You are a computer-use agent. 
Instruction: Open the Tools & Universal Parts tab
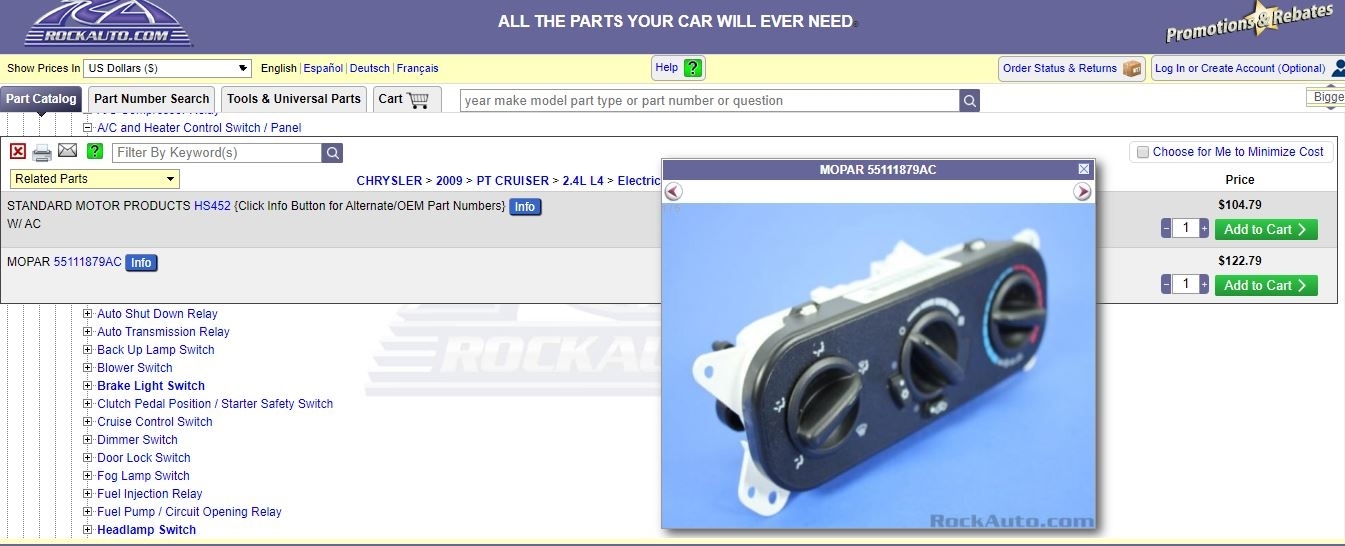pyautogui.click(x=294, y=99)
